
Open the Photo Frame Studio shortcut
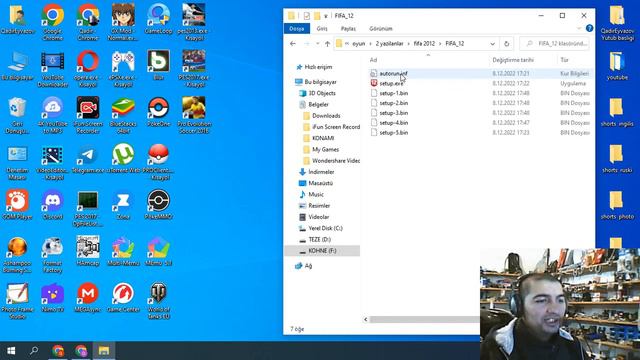[x=17, y=301]
